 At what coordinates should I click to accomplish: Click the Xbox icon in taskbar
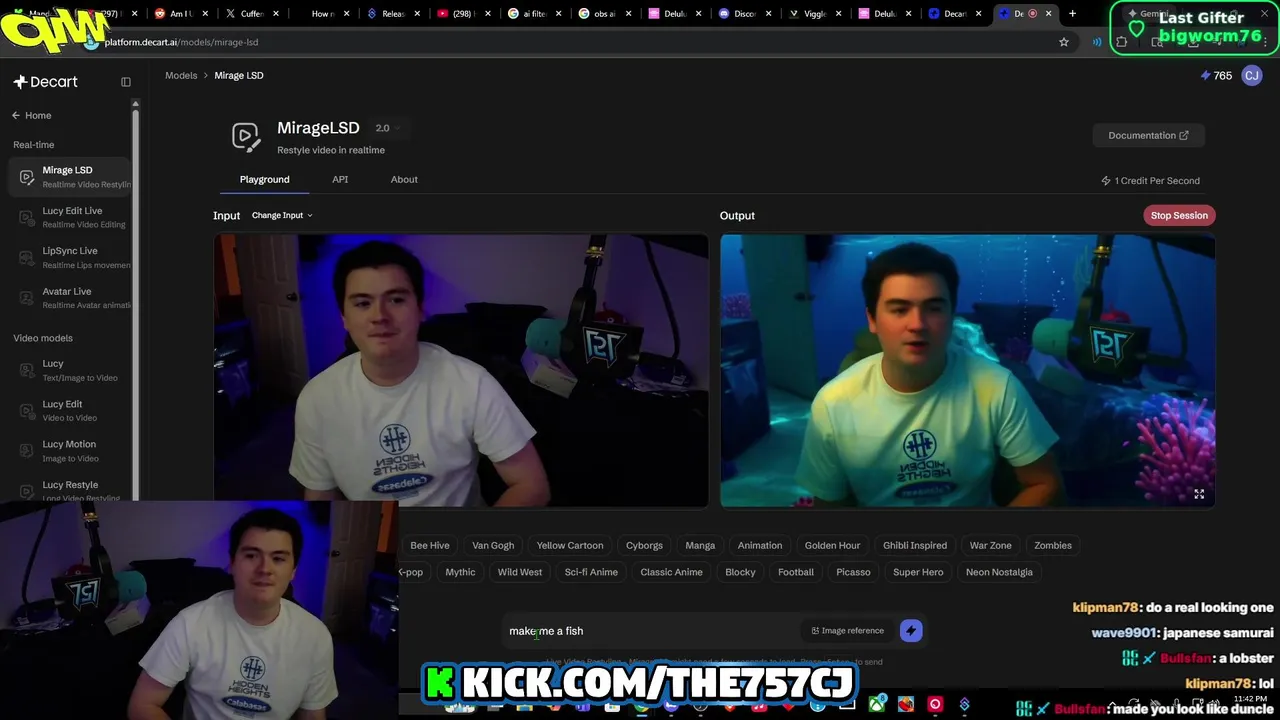[876, 705]
